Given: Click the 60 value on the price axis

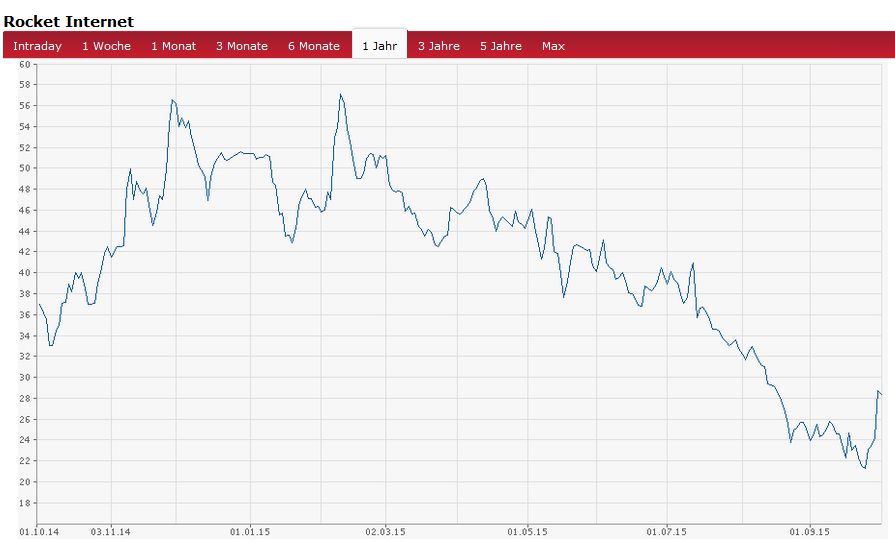Looking at the screenshot, I should (25, 64).
